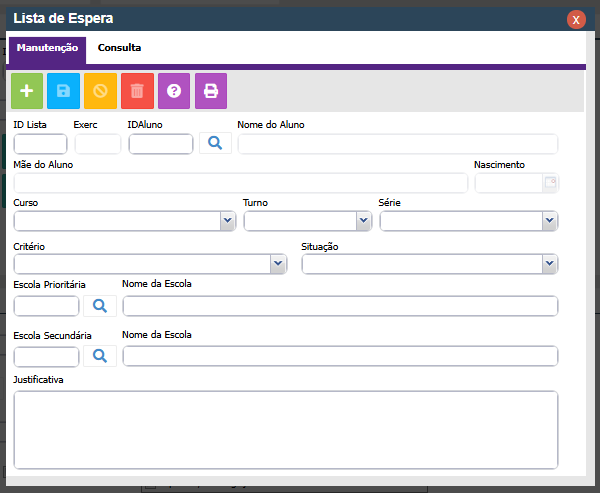This screenshot has height=493, width=600.
Task: Expand the Série dropdown
Action: point(550,221)
